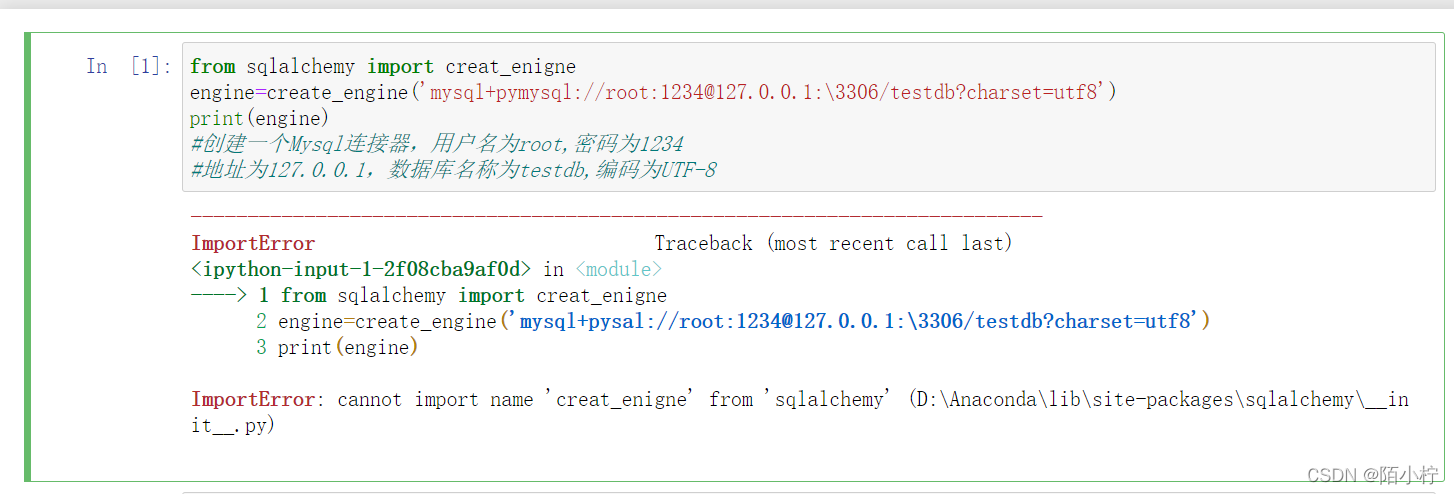Viewport: 1454px width, 494px height.
Task: Click traceback line 2 with 'mysql+pysal' string
Action: pos(733,322)
